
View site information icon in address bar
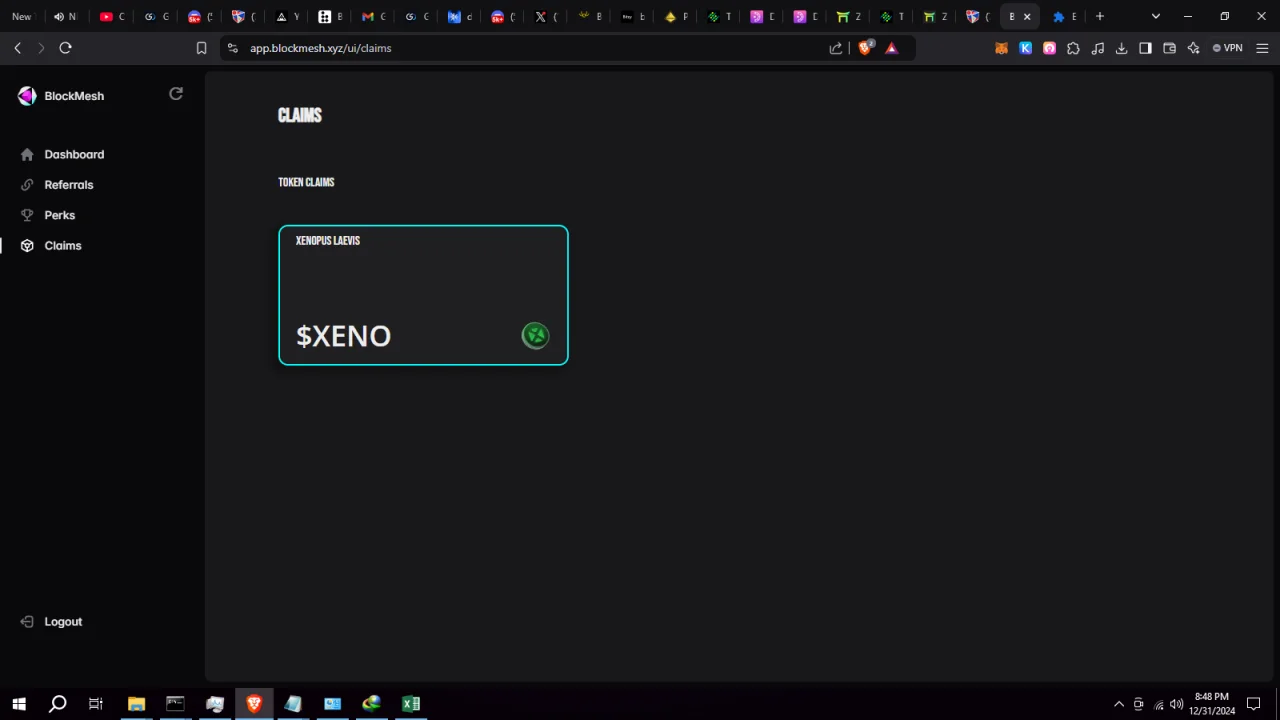(x=232, y=48)
